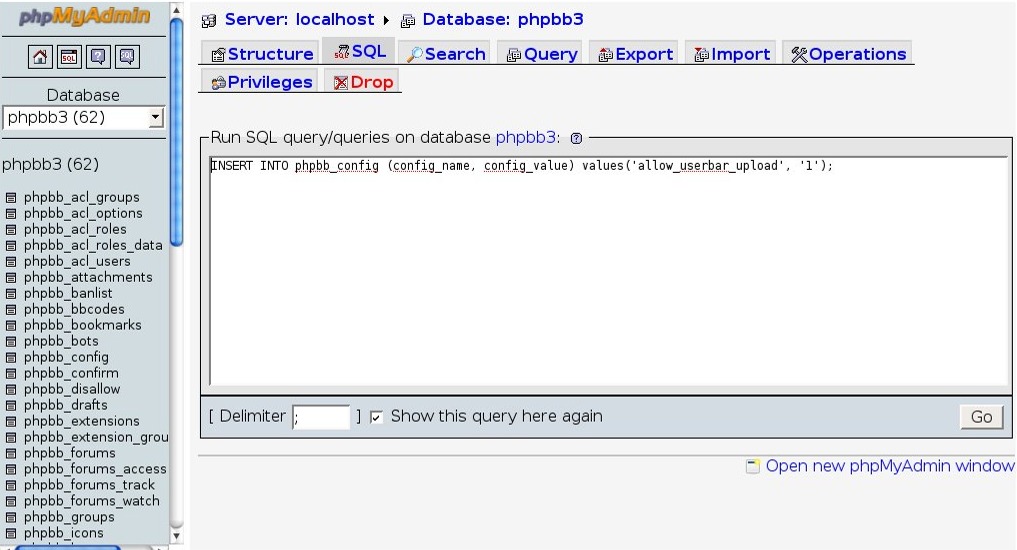Screen dimensions: 1017x550
Task: Open the Operations tab
Action: click(x=848, y=54)
